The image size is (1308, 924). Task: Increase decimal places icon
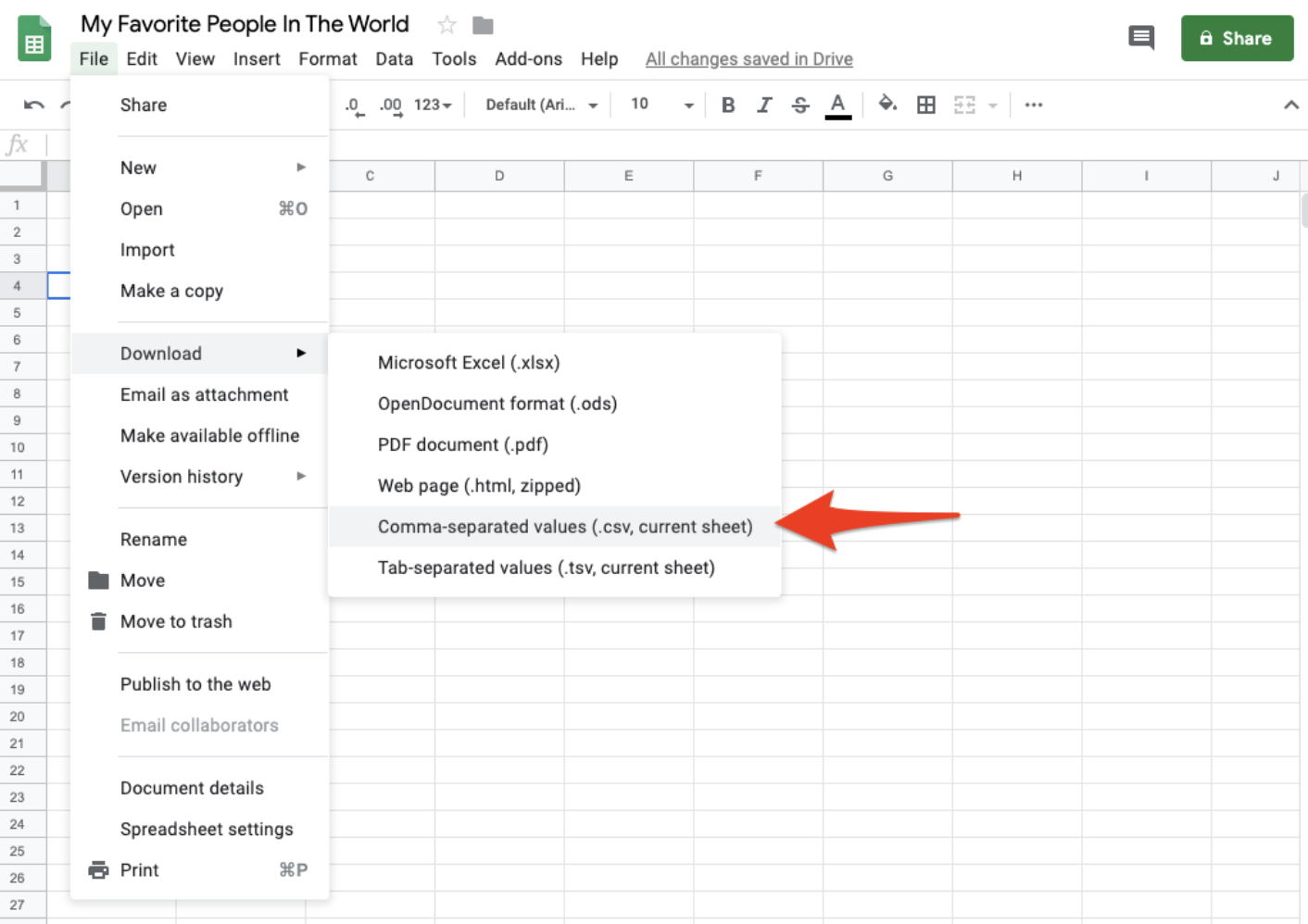(391, 106)
